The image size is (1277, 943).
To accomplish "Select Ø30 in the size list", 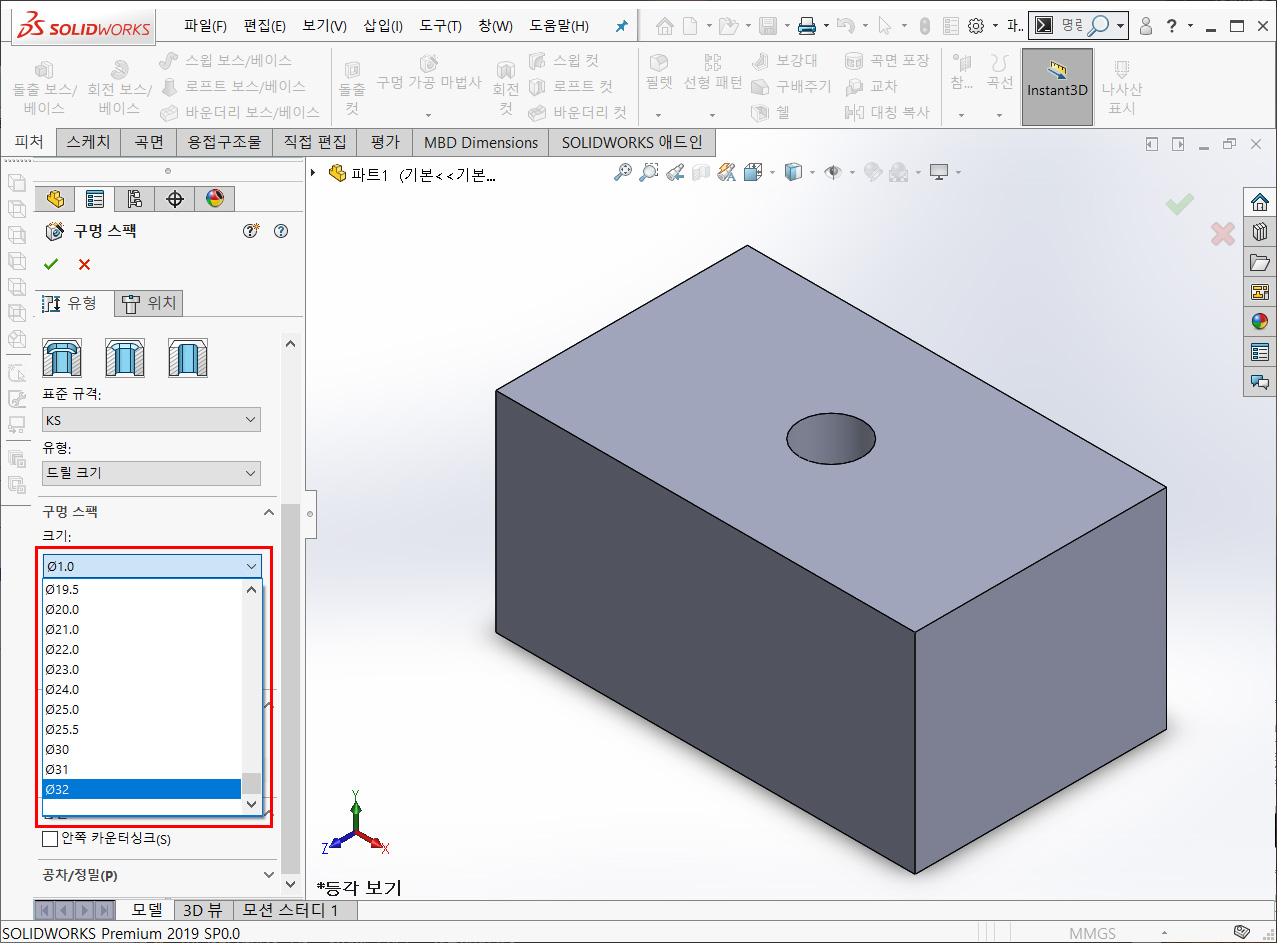I will point(142,749).
